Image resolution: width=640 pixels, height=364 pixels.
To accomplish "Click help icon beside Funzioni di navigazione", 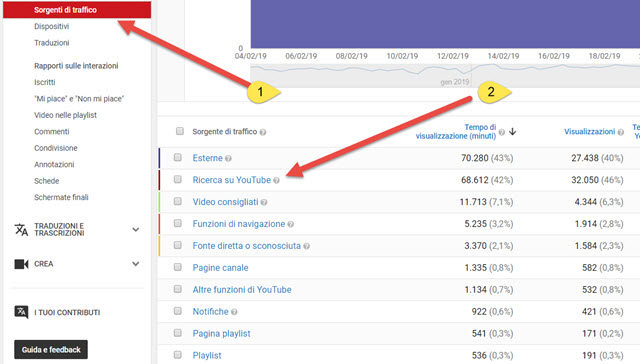I will [291, 224].
